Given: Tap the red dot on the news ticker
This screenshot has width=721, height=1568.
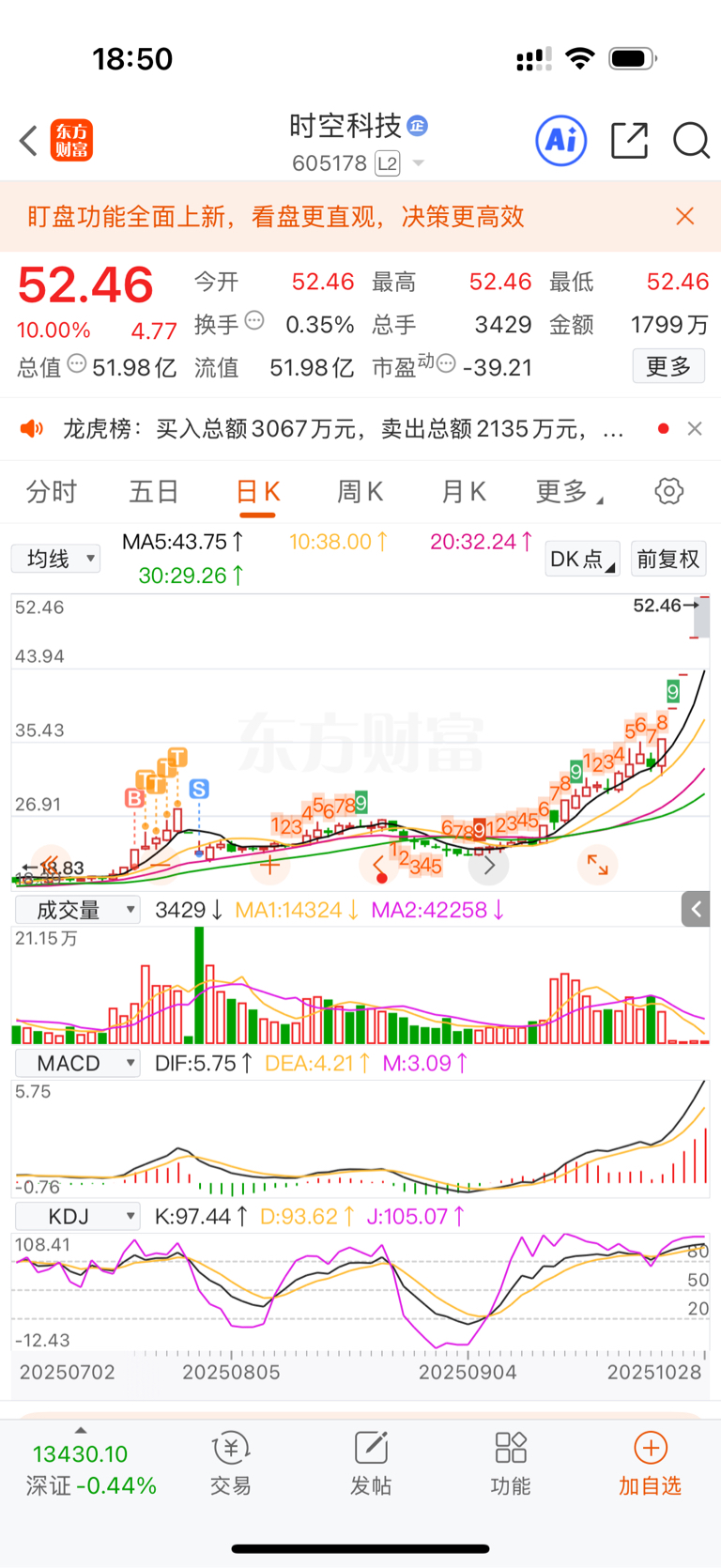Looking at the screenshot, I should click(x=664, y=429).
